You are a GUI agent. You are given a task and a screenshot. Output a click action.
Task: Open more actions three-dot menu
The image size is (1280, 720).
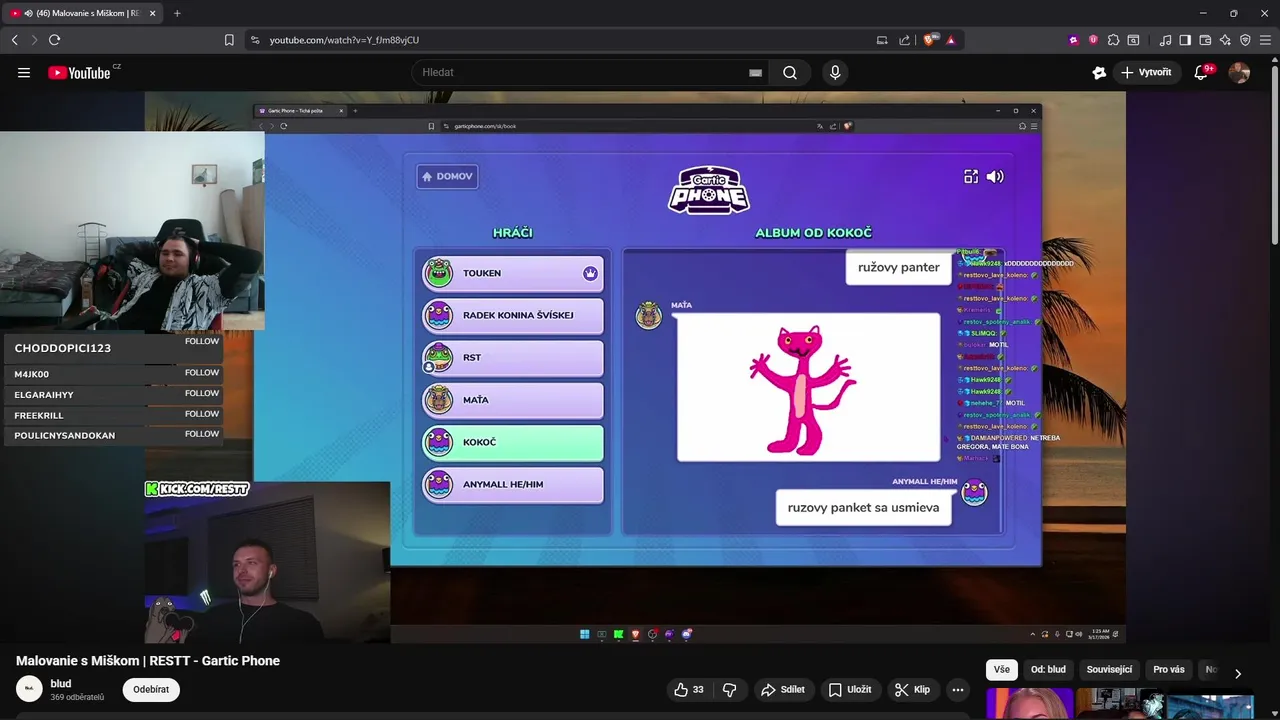pos(958,689)
